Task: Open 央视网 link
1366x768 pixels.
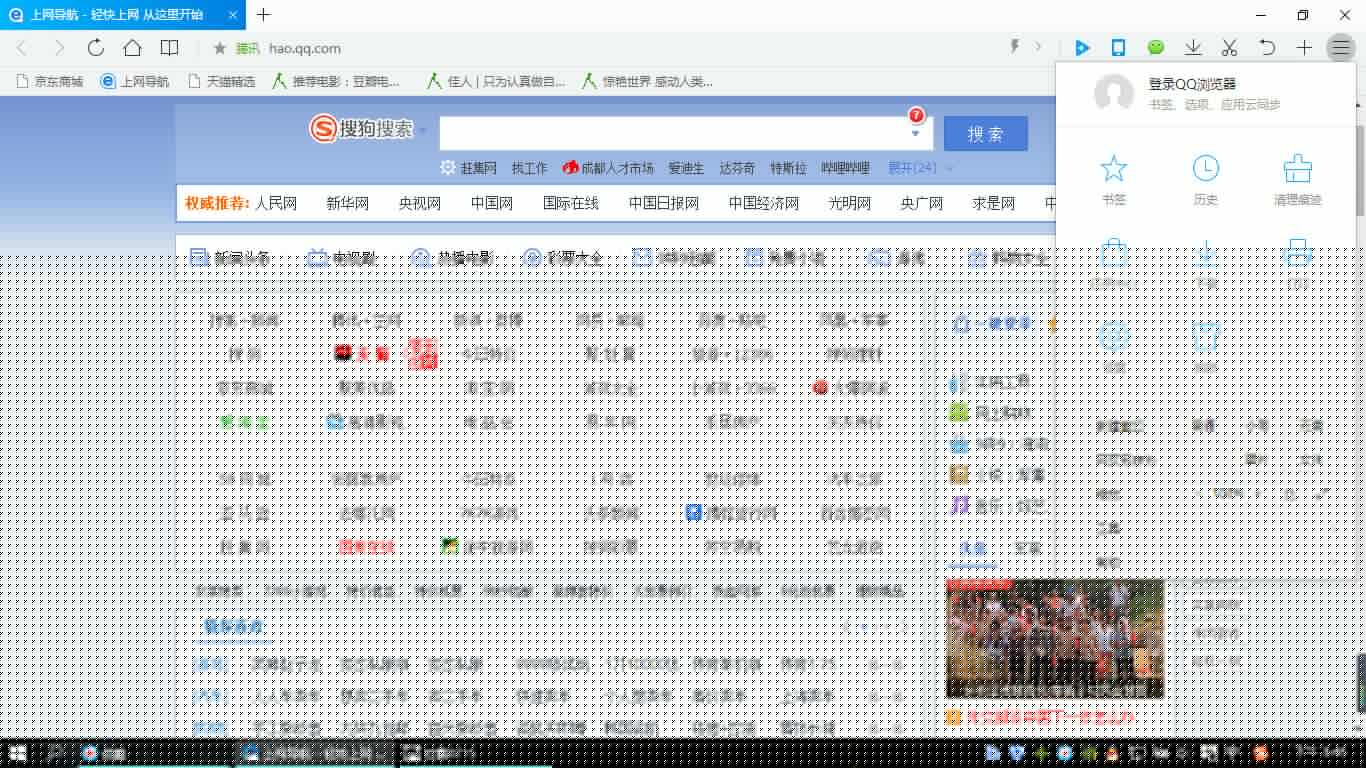Action: 420,203
